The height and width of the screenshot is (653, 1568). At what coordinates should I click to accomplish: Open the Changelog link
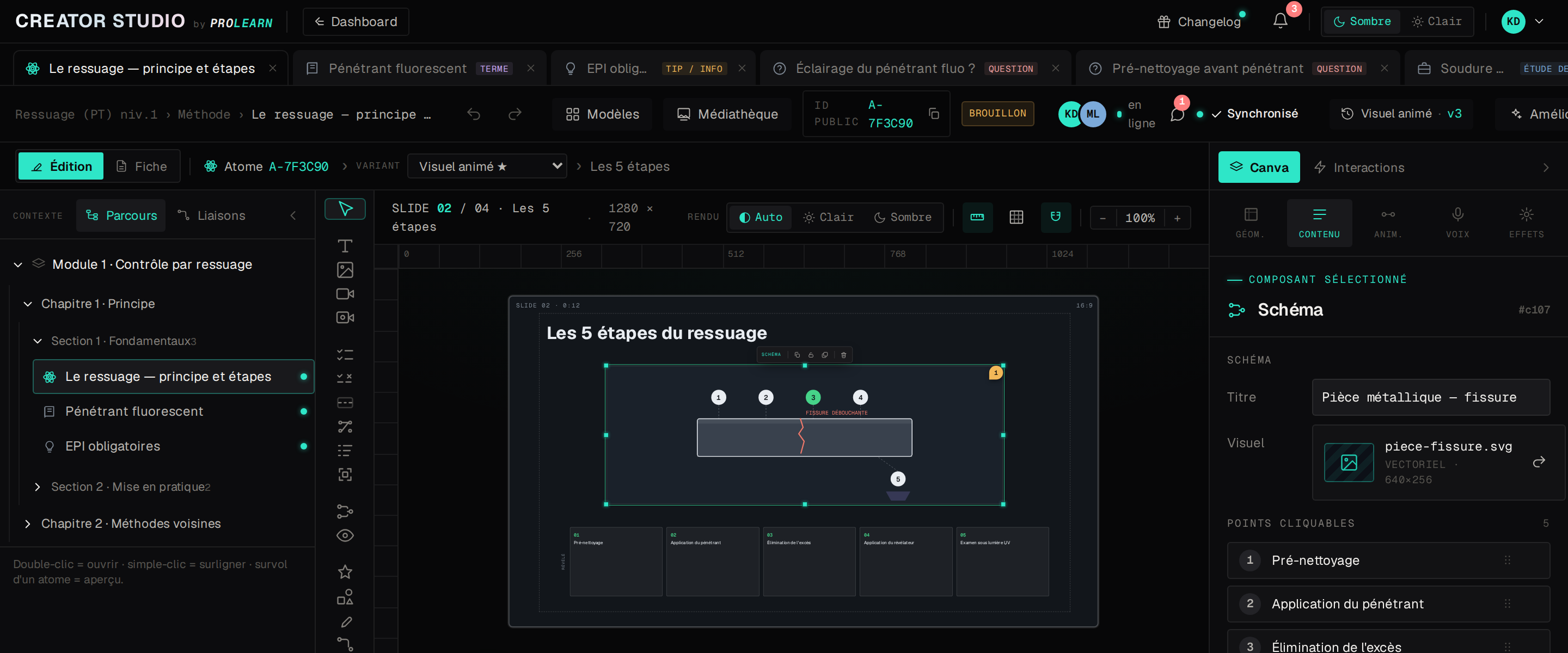1198,21
